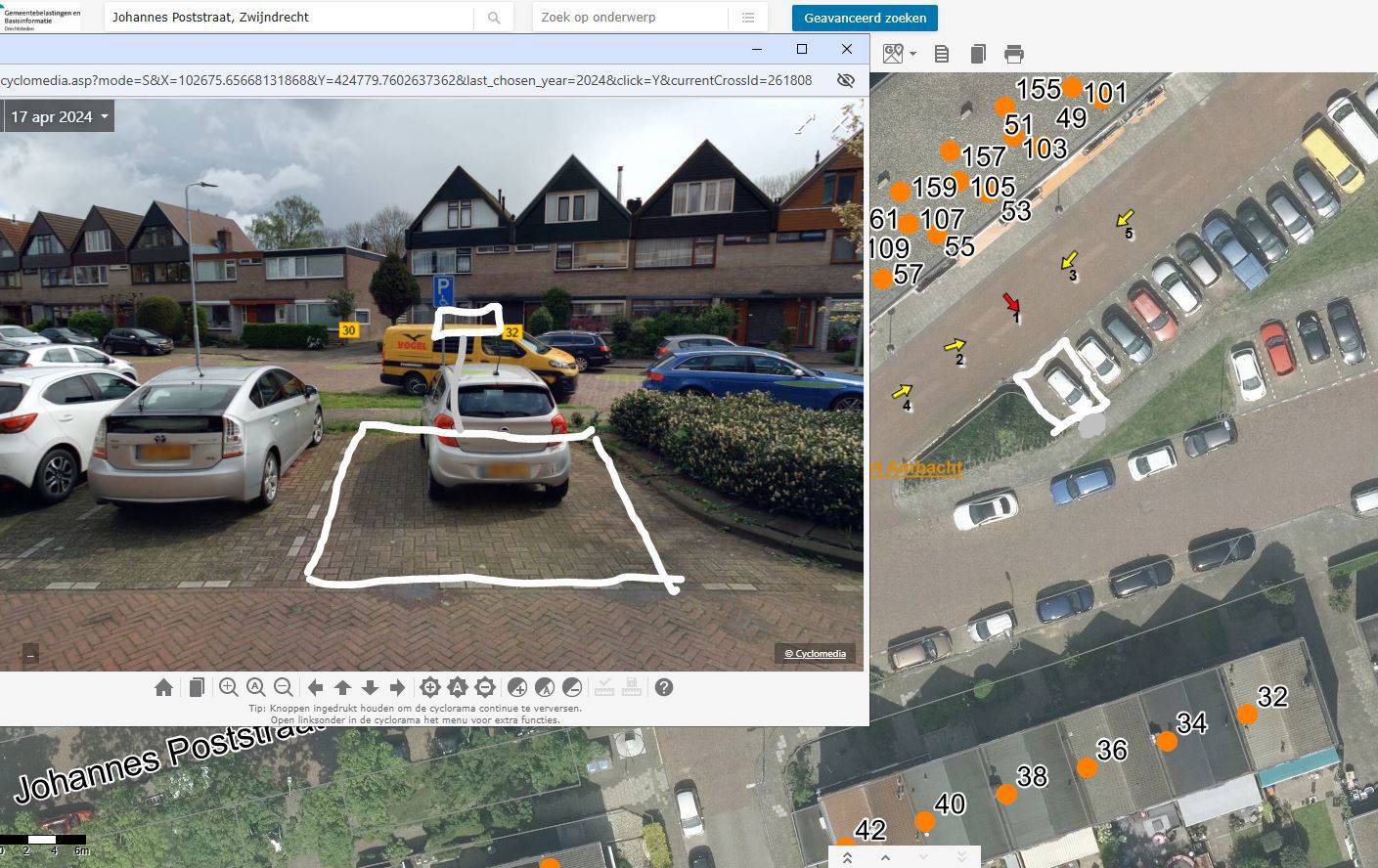The height and width of the screenshot is (868, 1378).
Task: Open the list menu beside subject search
Action: click(x=748, y=18)
